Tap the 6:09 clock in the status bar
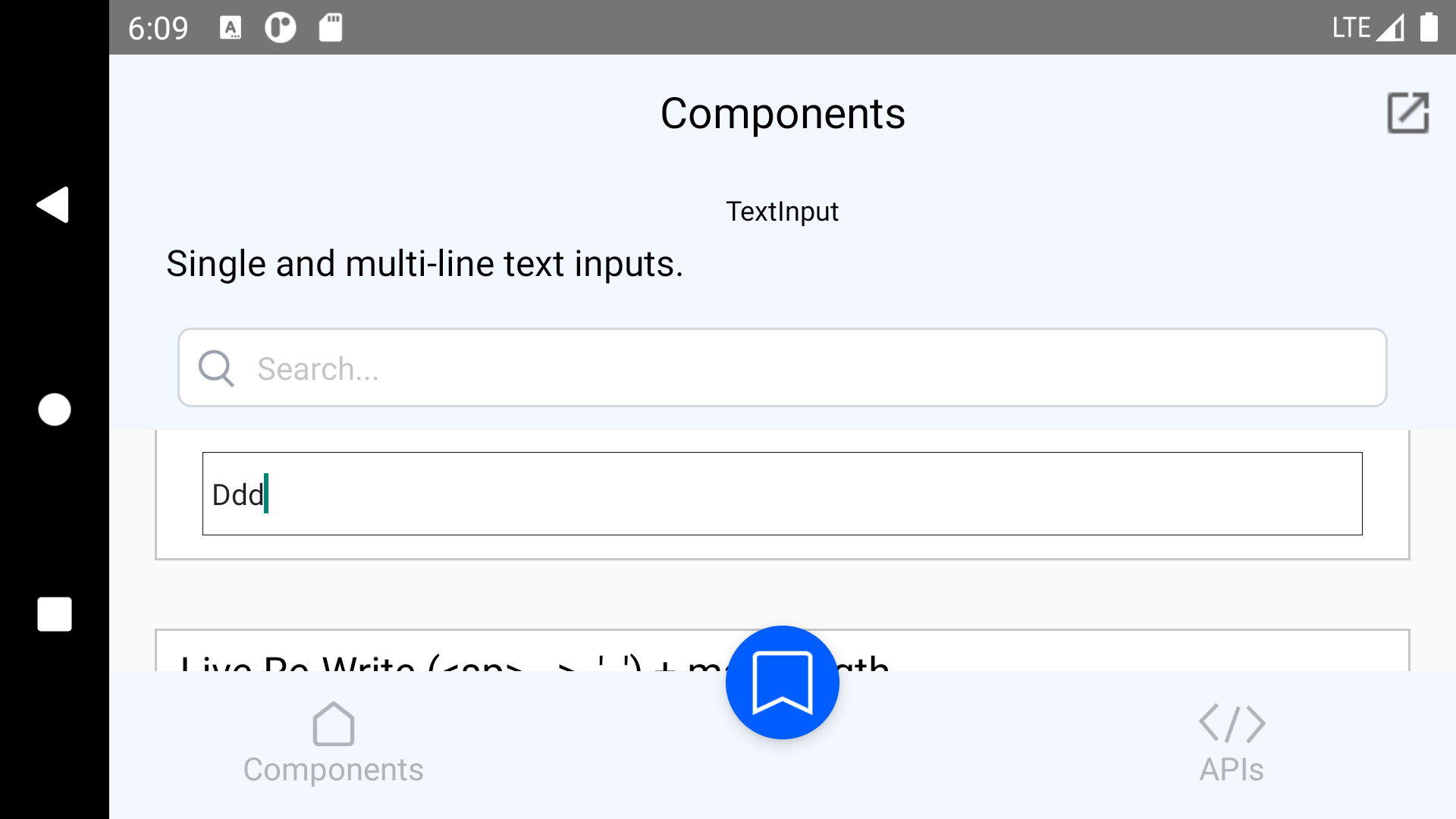 (x=158, y=27)
